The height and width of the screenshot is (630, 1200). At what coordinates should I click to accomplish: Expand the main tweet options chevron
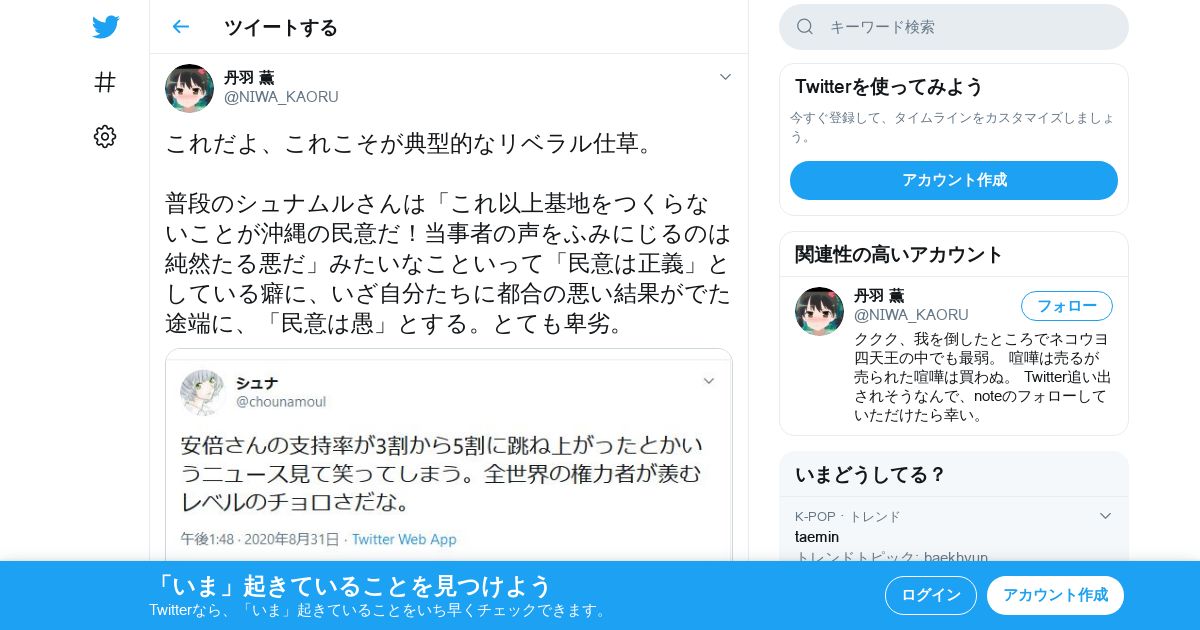pos(726,77)
